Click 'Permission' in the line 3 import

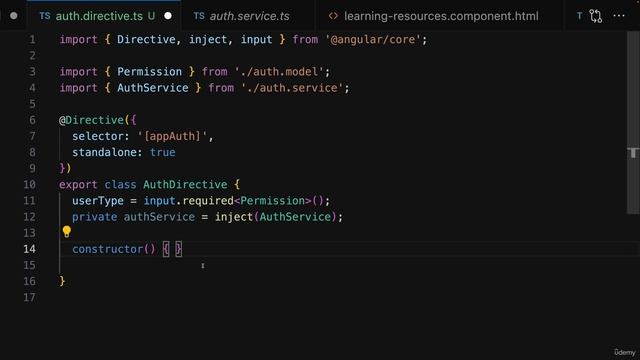coord(149,72)
